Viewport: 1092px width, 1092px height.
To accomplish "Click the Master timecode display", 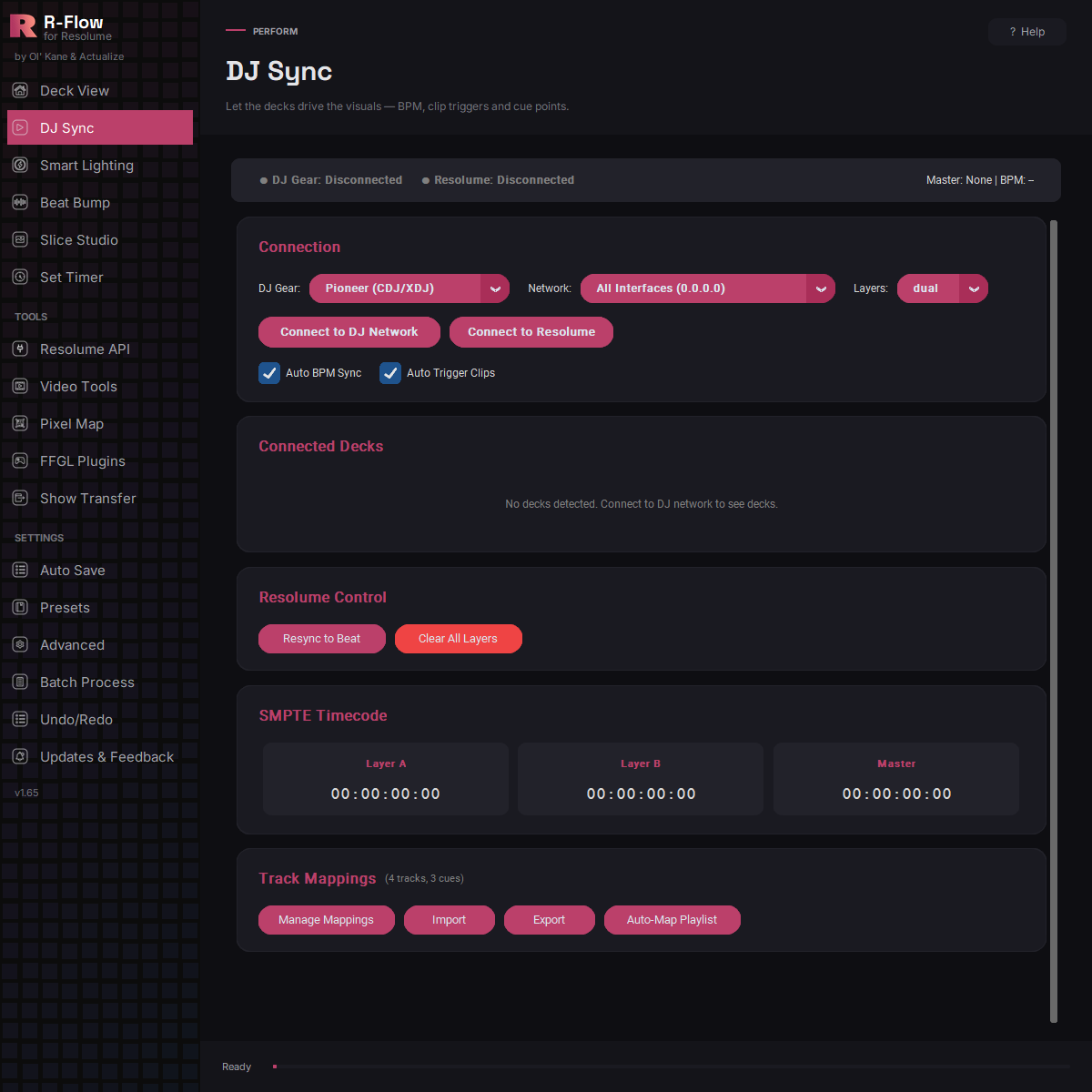I will pos(897,794).
